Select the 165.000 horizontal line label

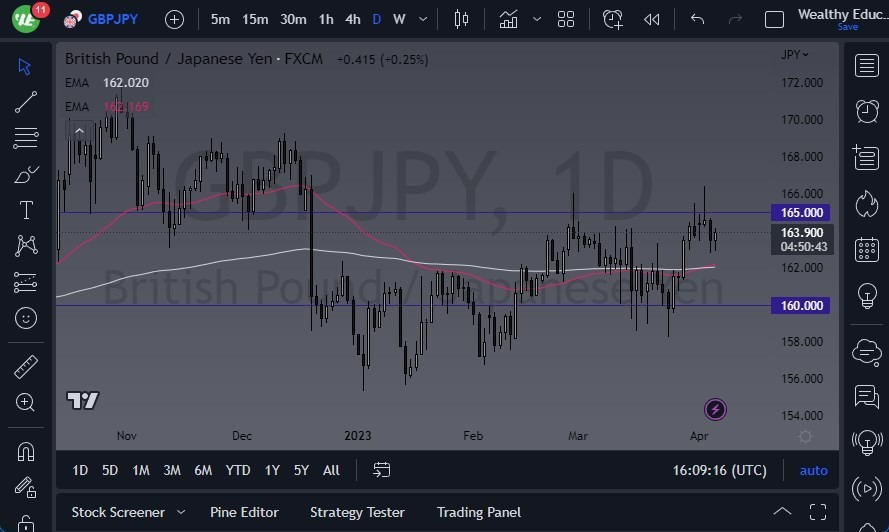[x=801, y=213]
